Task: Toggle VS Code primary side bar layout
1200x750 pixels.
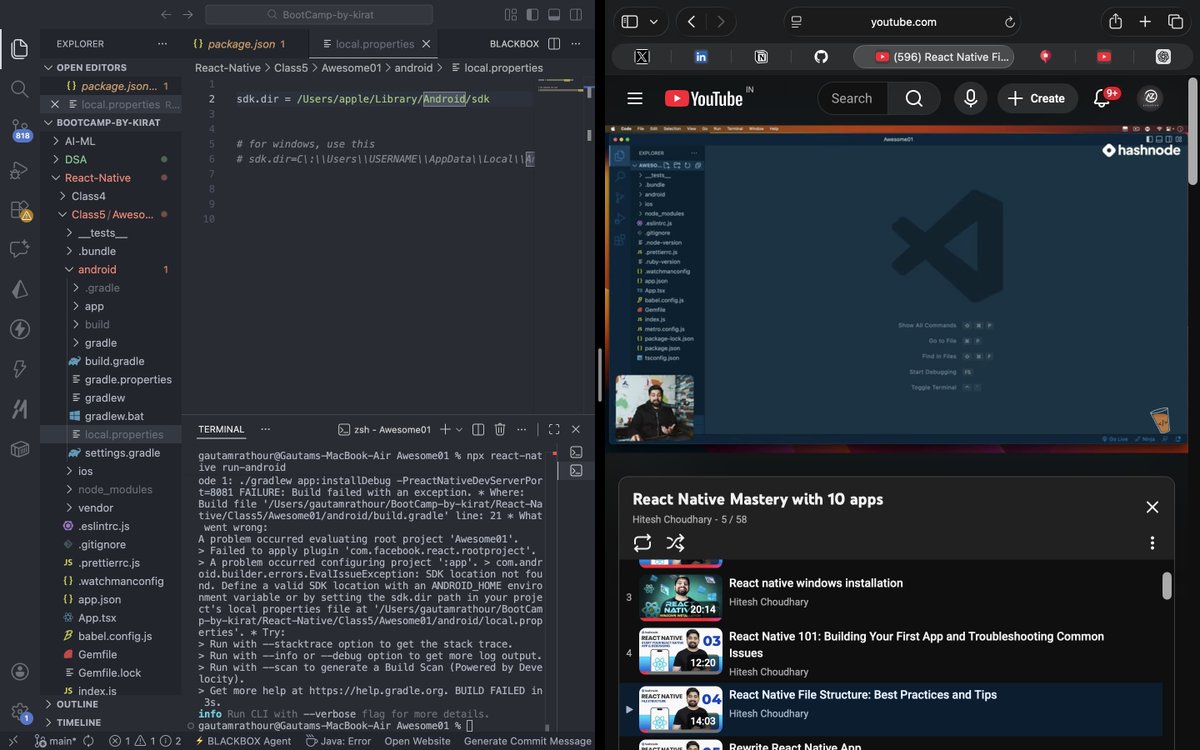Action: coord(533,15)
